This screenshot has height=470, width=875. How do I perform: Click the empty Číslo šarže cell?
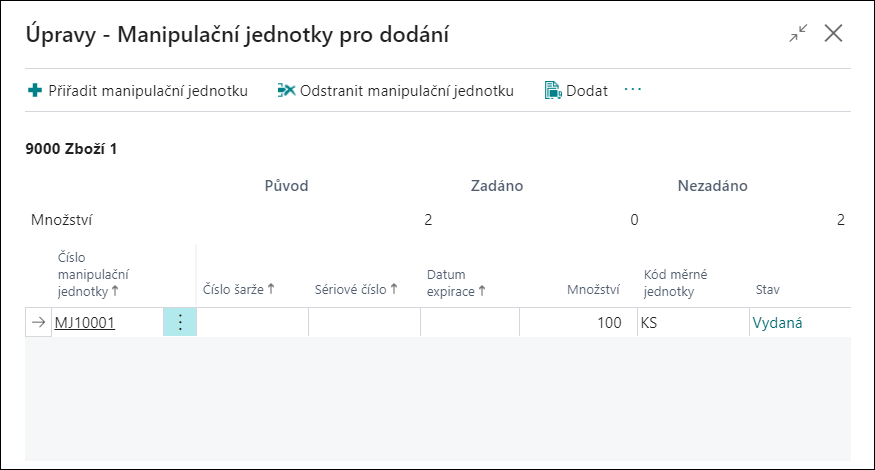click(x=252, y=322)
